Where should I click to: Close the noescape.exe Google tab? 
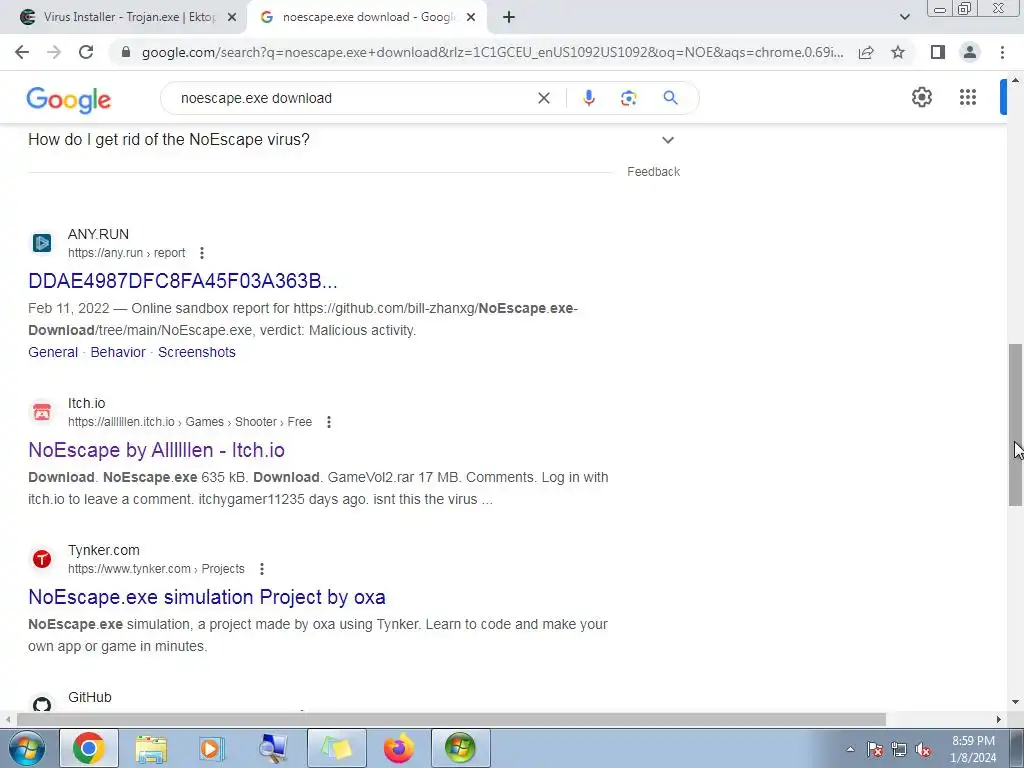click(x=471, y=17)
